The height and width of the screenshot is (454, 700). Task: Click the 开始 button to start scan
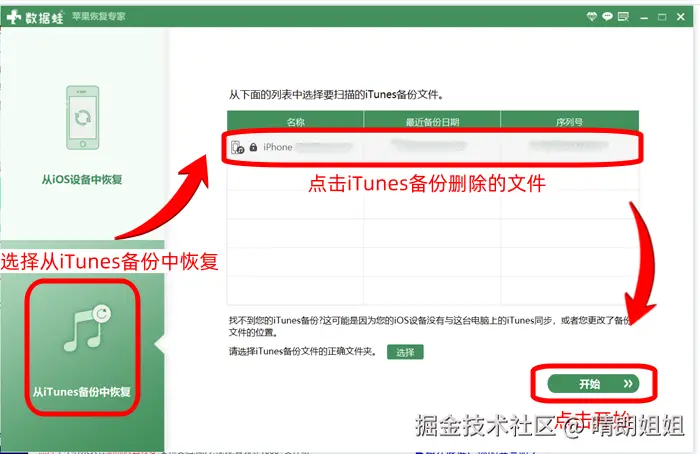point(593,383)
